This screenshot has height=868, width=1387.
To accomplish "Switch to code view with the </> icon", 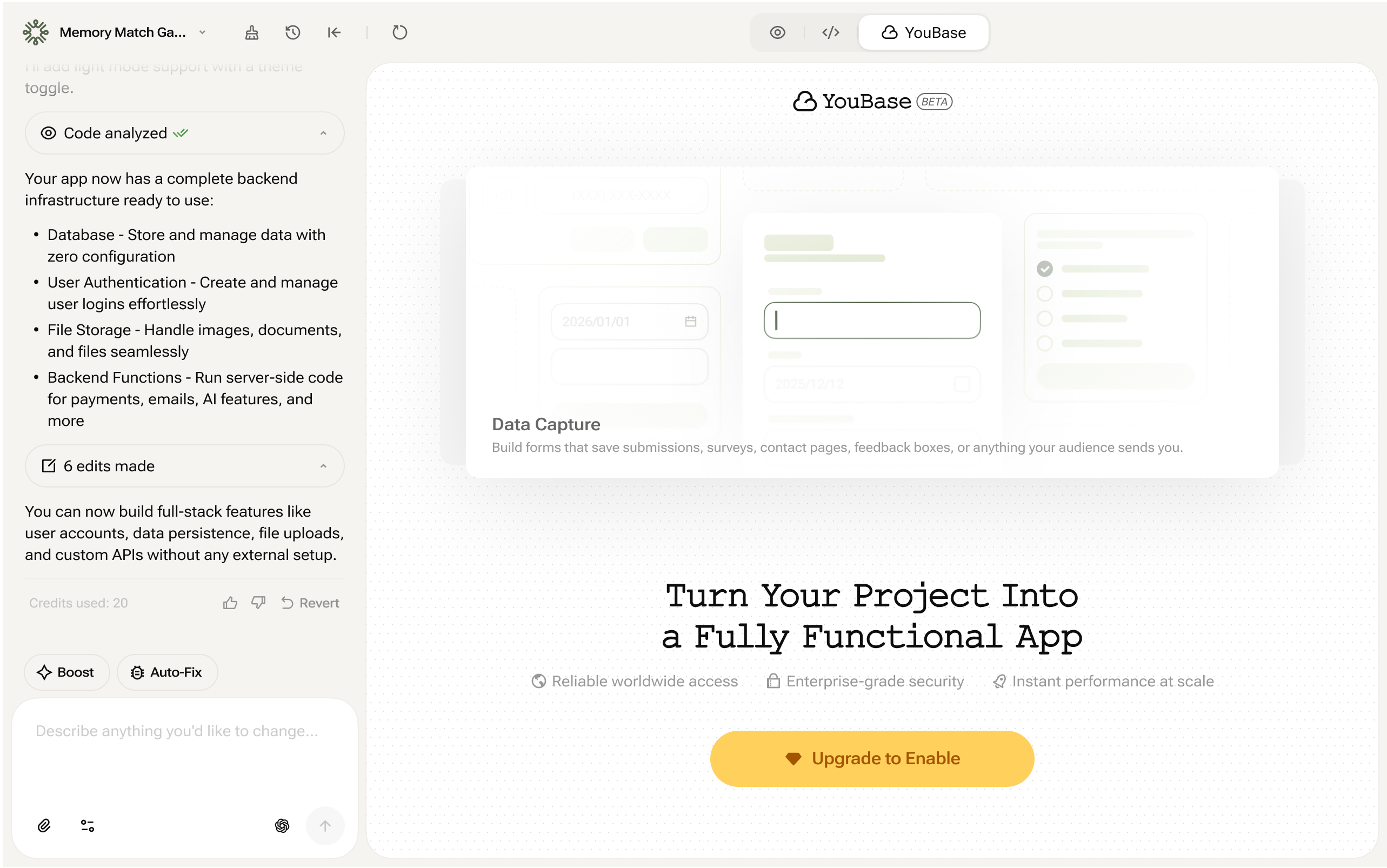I will tap(830, 32).
